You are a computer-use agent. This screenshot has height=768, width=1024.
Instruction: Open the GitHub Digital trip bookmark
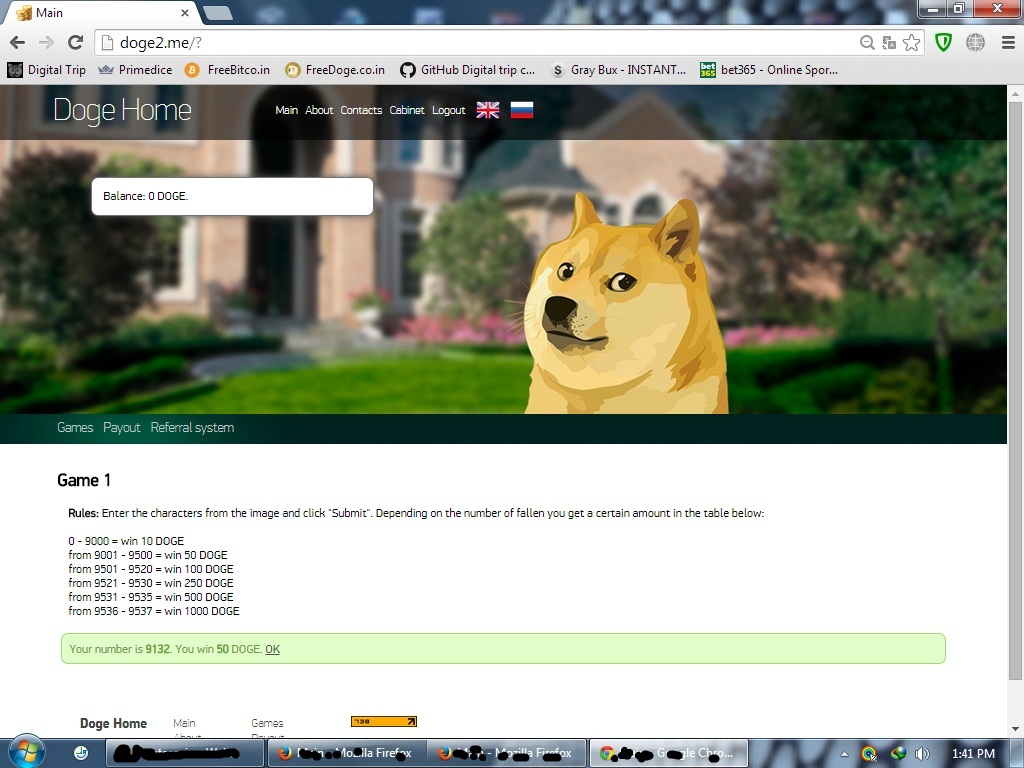tap(468, 70)
